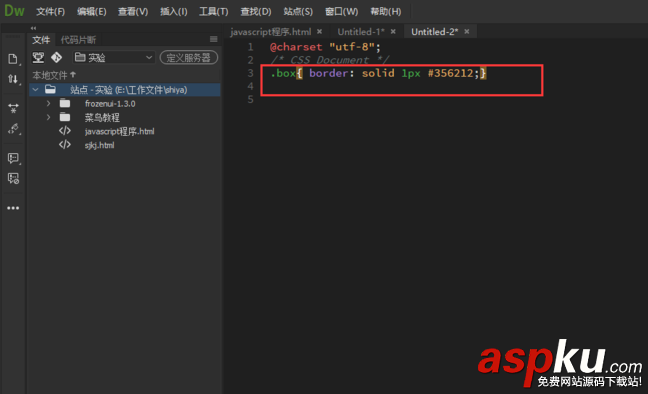The height and width of the screenshot is (394, 648).
Task: Click the border property name in code
Action: coord(329,74)
